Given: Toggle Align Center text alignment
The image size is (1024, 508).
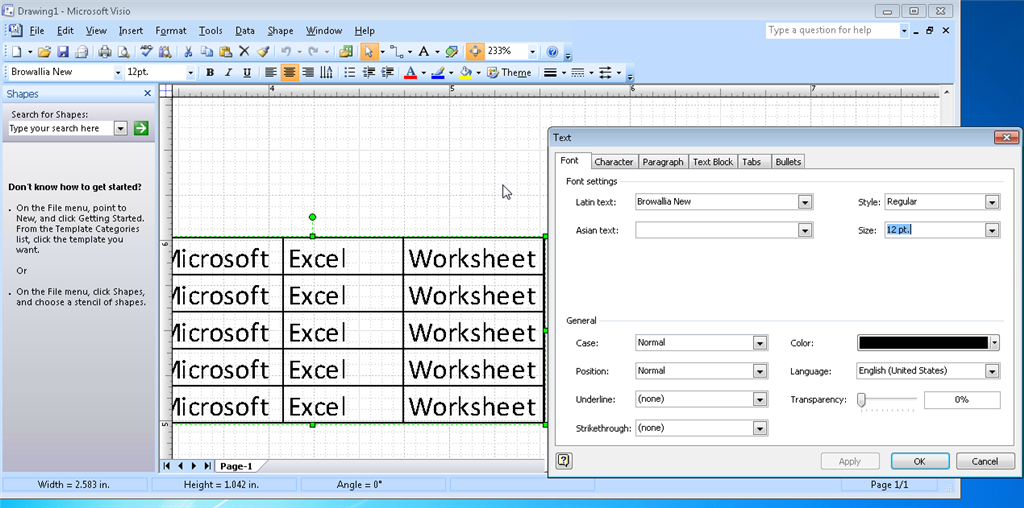Looking at the screenshot, I should pos(289,72).
